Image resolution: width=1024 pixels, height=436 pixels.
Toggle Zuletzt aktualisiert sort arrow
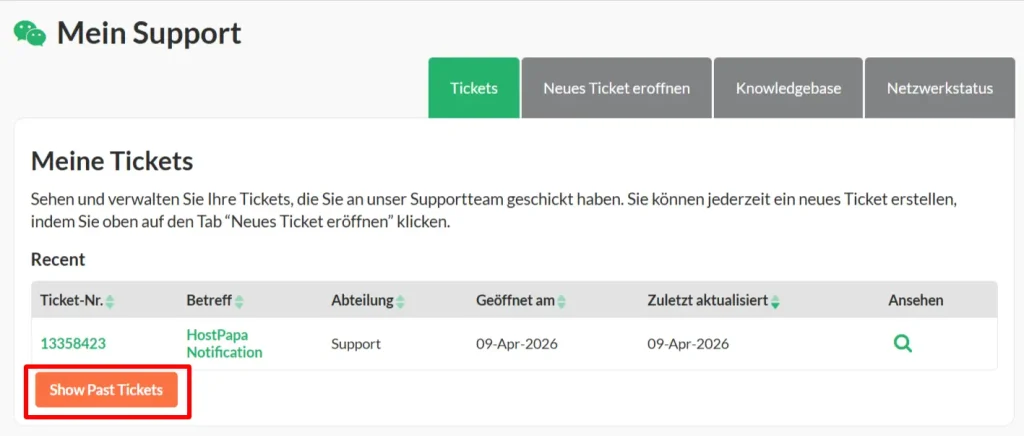(x=775, y=301)
